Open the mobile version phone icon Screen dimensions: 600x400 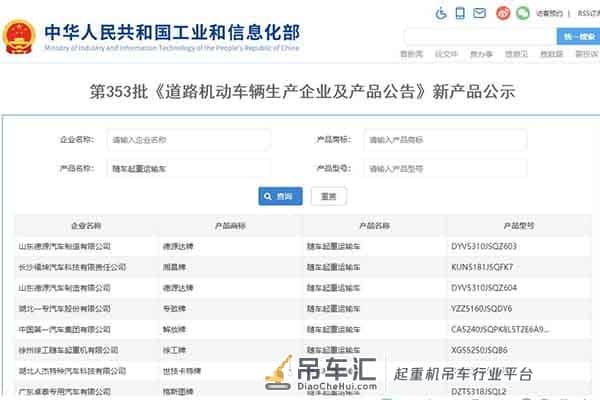pyautogui.click(x=460, y=13)
